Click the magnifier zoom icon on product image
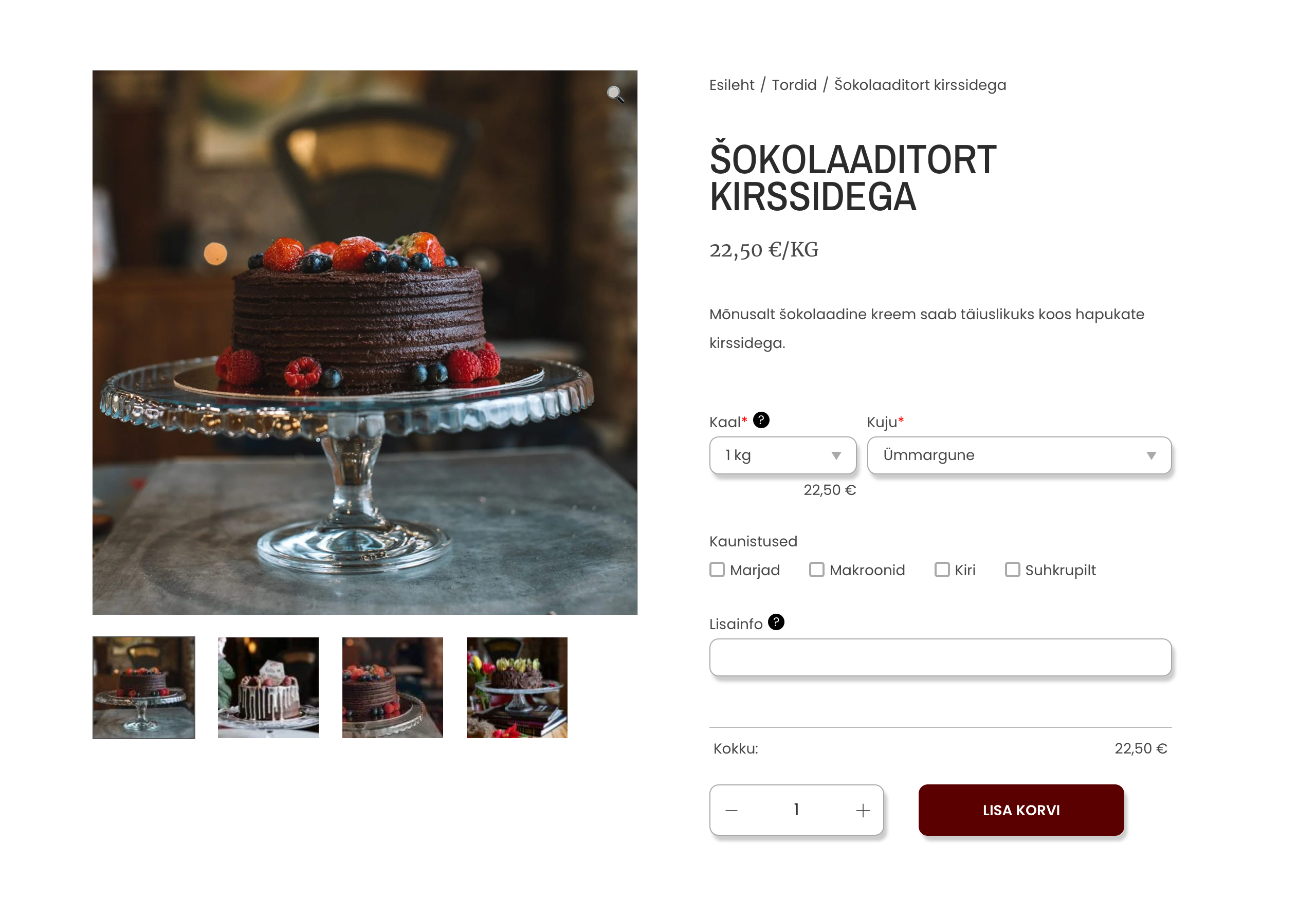This screenshot has width=1316, height=917. tap(615, 94)
